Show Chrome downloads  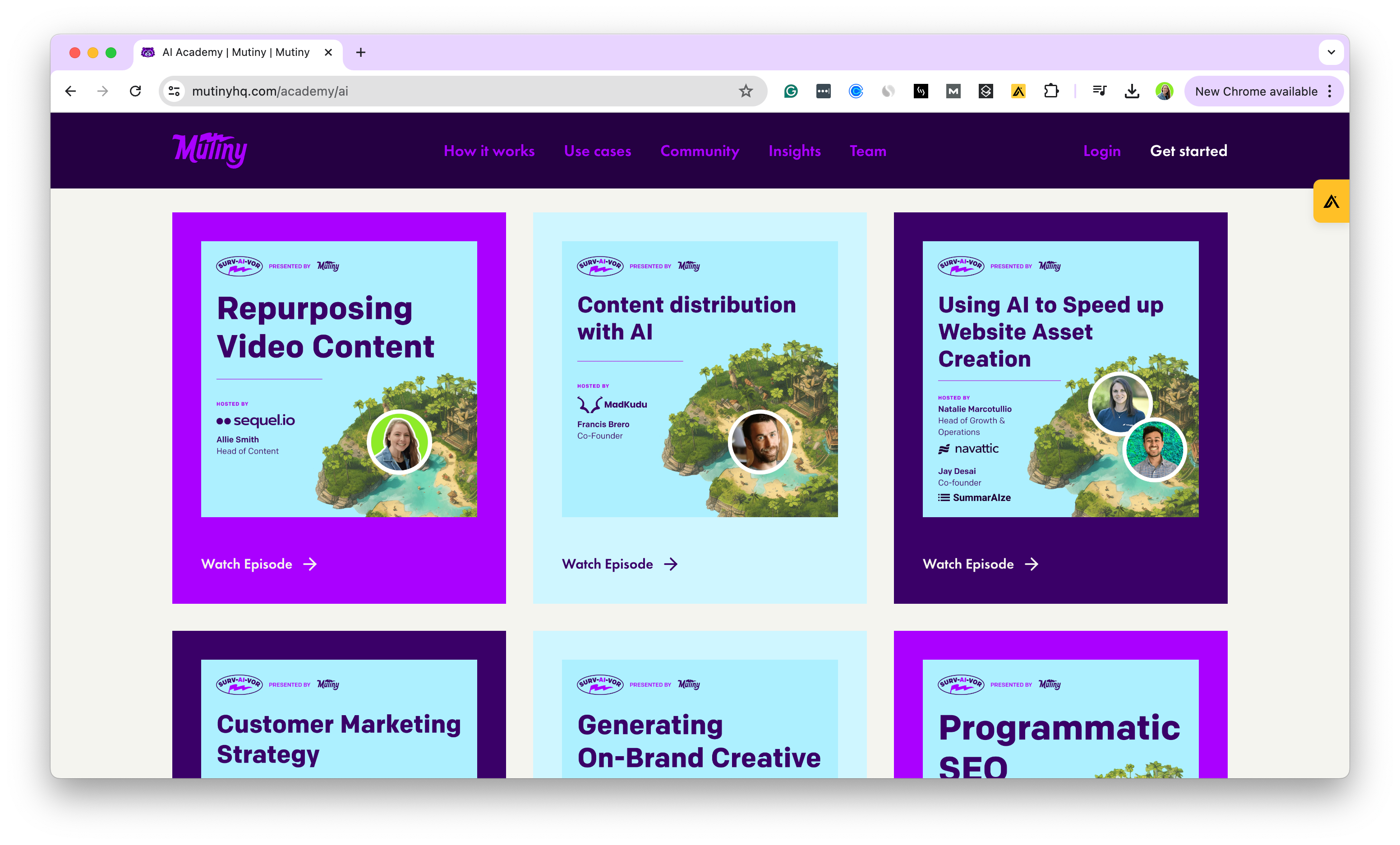click(1132, 91)
